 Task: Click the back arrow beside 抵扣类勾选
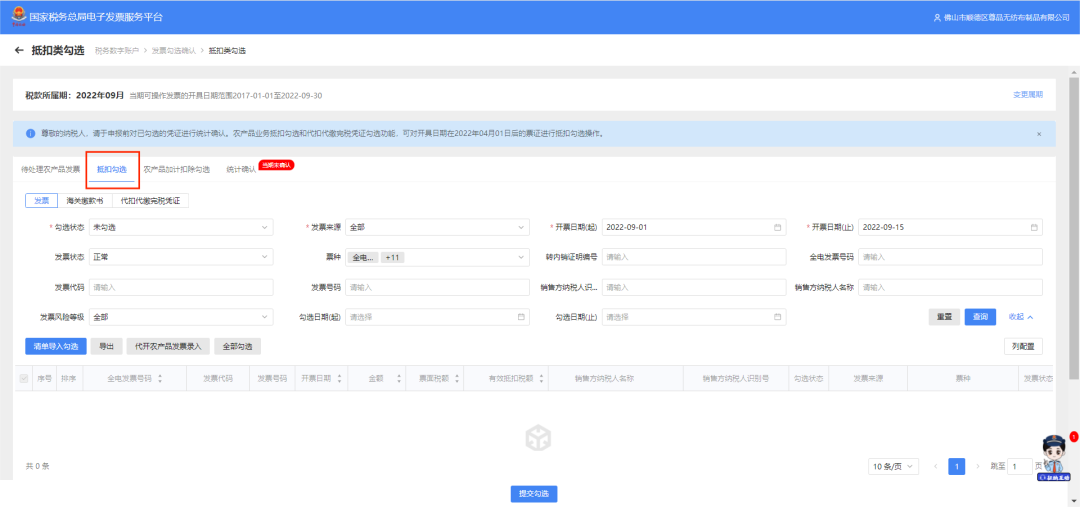tap(19, 51)
